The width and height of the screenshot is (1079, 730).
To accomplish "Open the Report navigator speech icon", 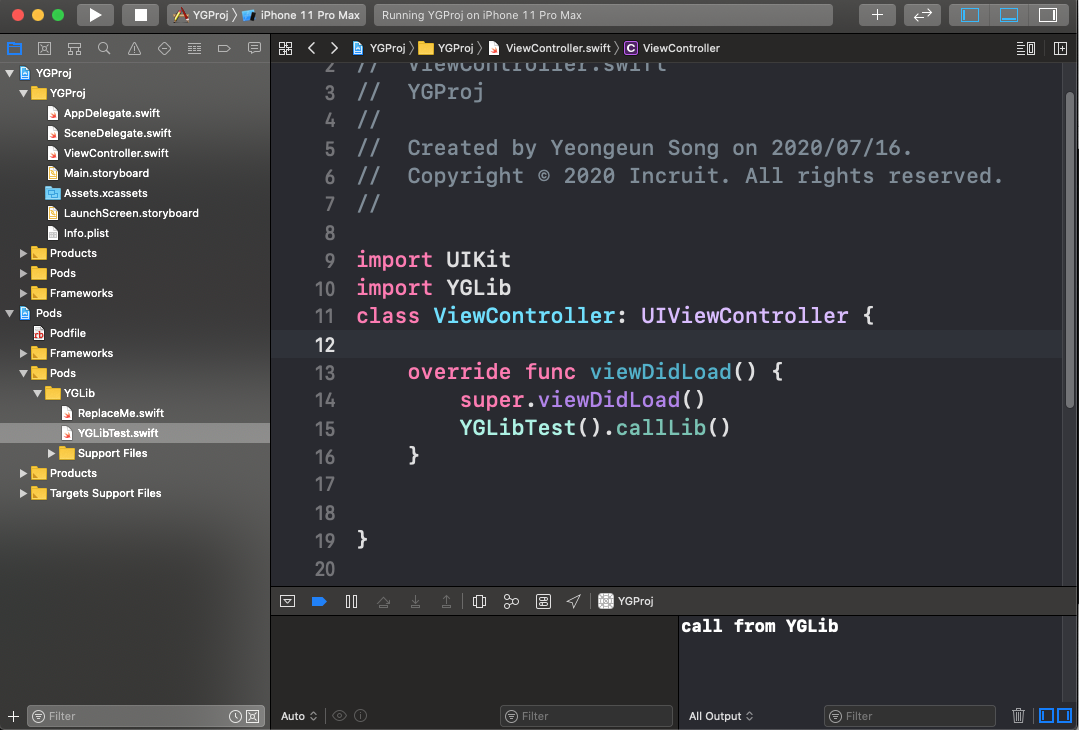I will 255,48.
